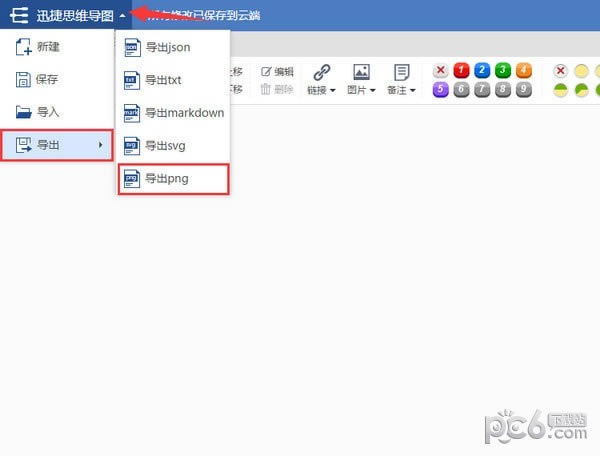
Task: Click the chain link icon
Action: click(x=322, y=72)
